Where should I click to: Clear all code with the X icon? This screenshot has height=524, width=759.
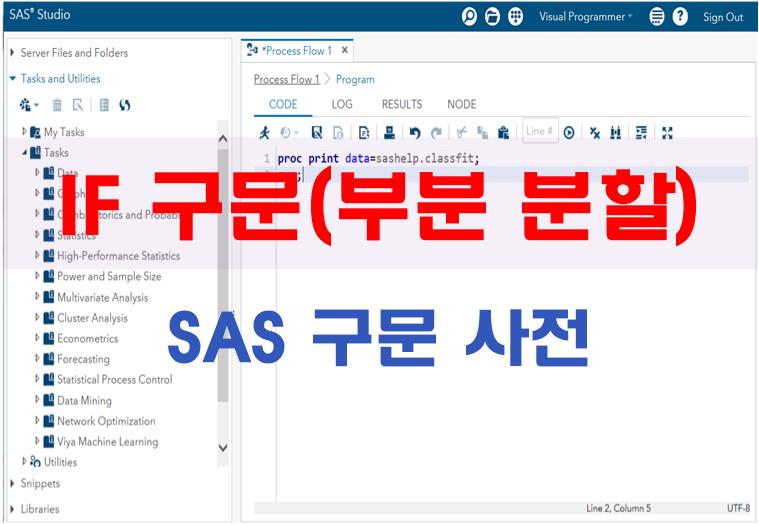[595, 133]
